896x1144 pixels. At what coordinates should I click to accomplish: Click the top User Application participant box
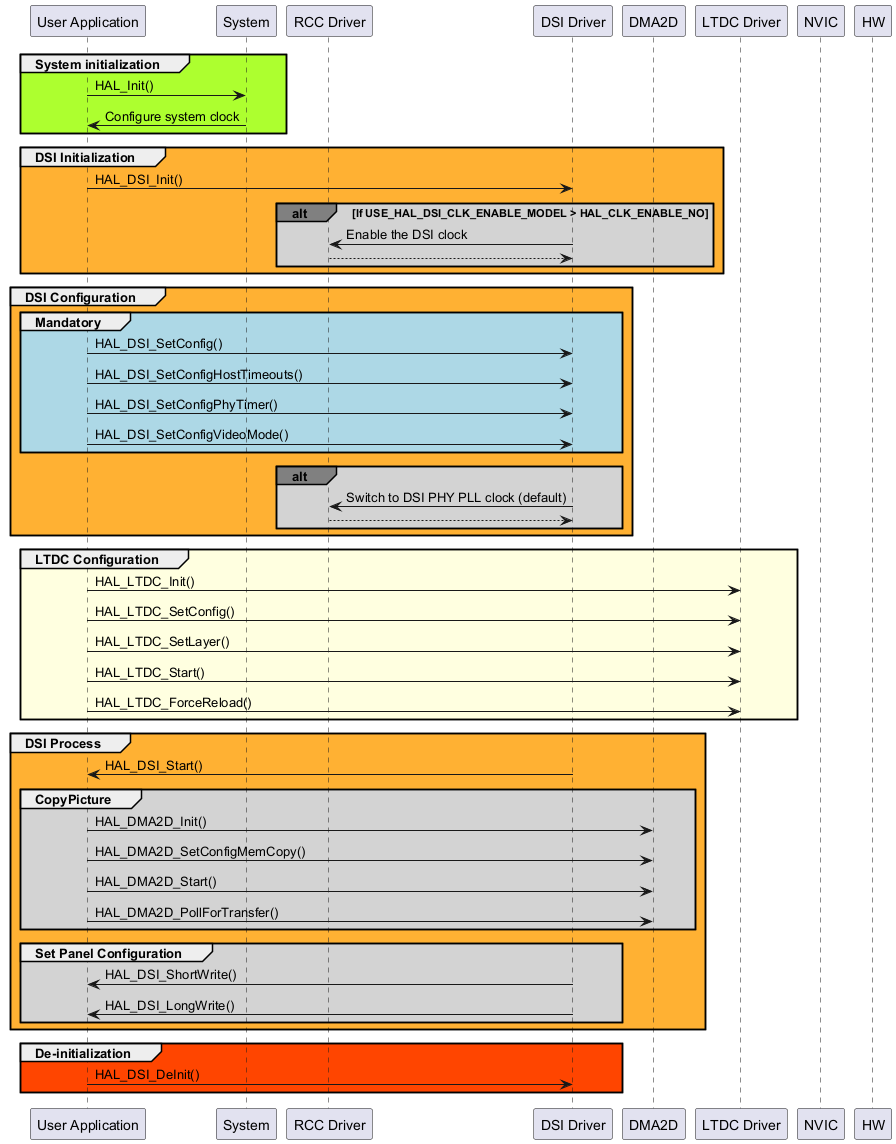(x=88, y=21)
